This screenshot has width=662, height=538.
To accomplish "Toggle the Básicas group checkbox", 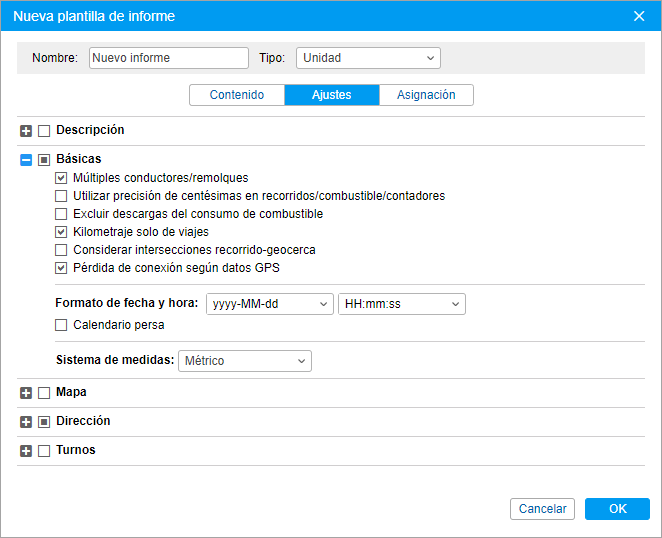I will pos(44,160).
